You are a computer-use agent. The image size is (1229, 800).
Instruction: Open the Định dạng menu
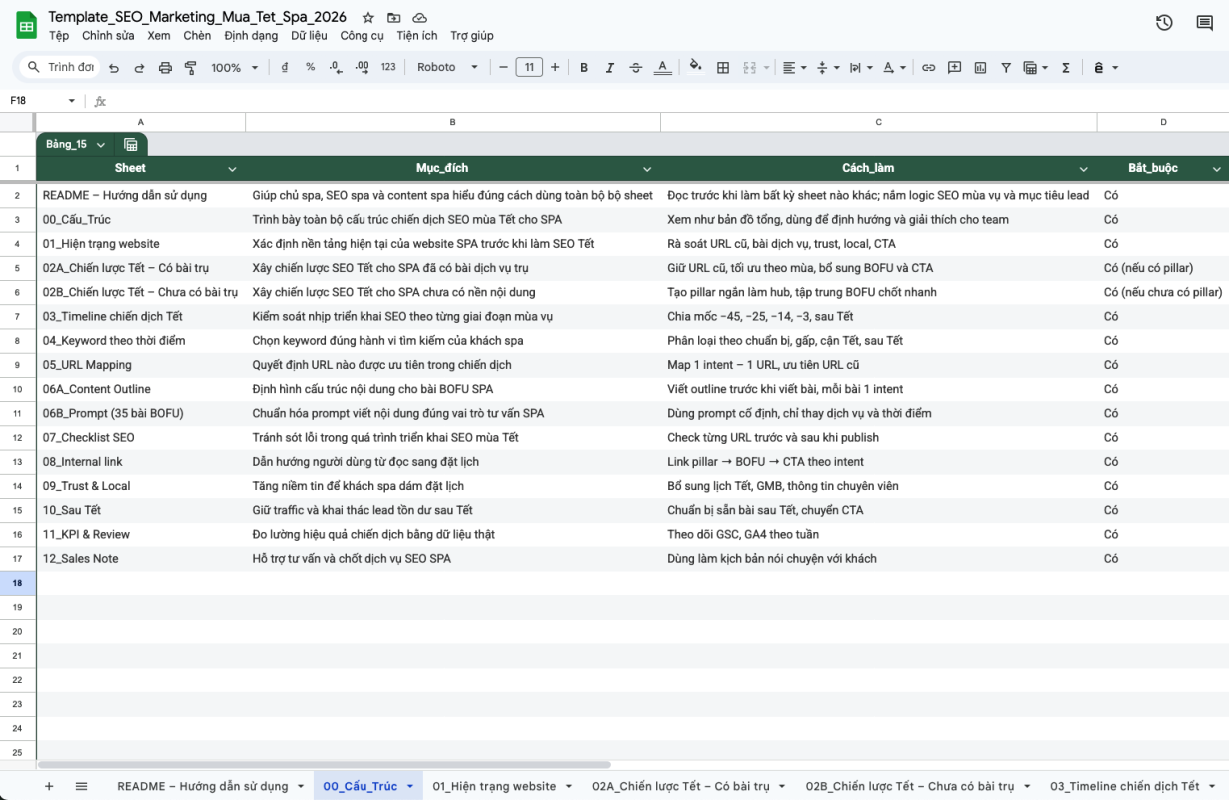[251, 36]
